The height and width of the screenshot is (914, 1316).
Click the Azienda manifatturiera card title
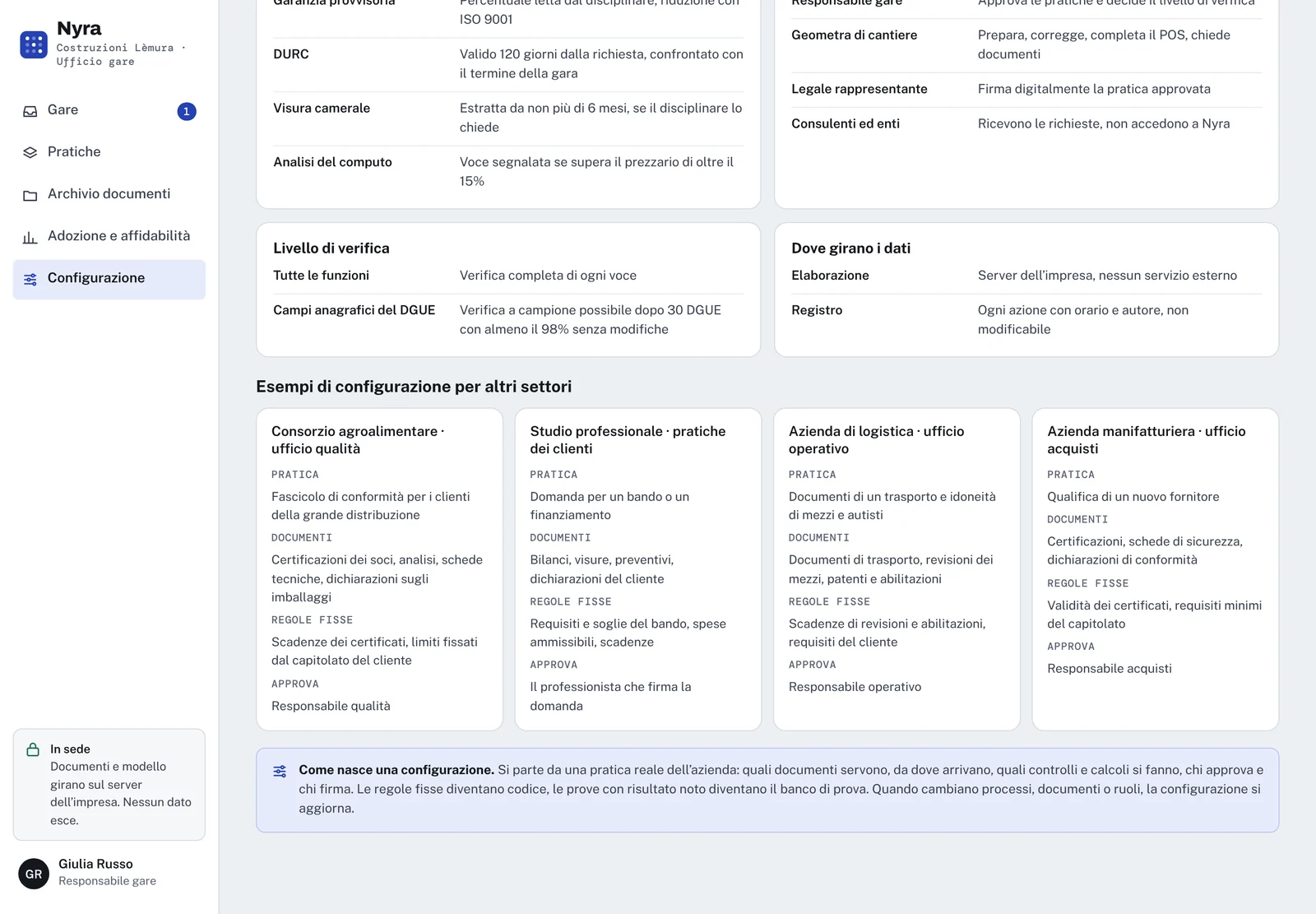tap(1146, 439)
